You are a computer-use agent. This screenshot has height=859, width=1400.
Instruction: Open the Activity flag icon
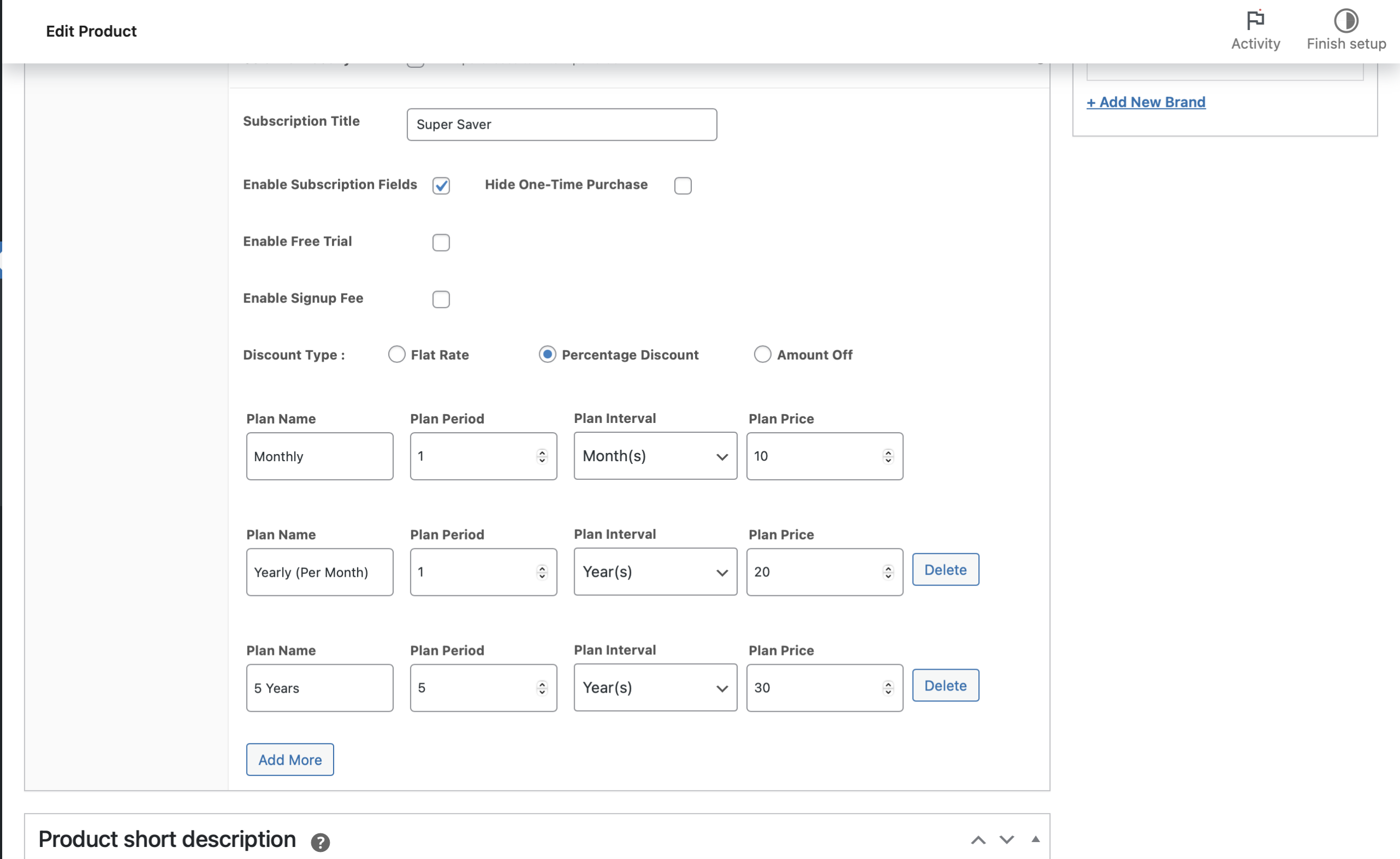[1255, 20]
